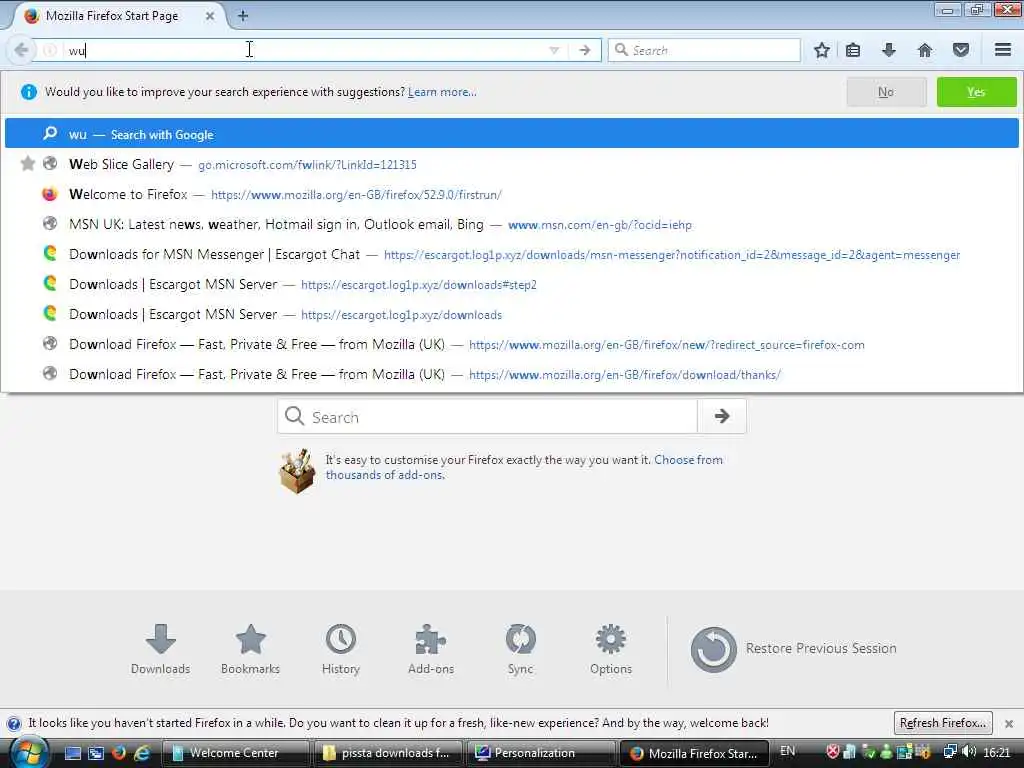Click the Switch between windows quick launch icon
Image resolution: width=1024 pixels, height=768 pixels.
point(96,753)
